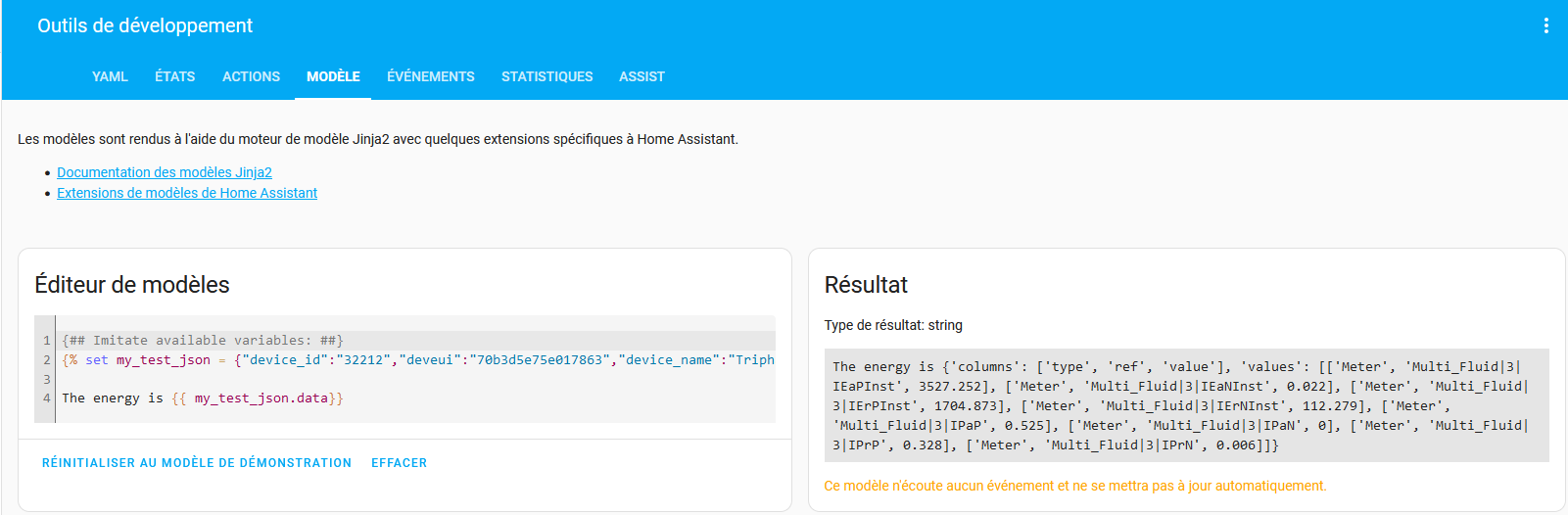Screen dimensions: 1568x515
Task: Go to the ACTIONS tab
Action: 251,76
